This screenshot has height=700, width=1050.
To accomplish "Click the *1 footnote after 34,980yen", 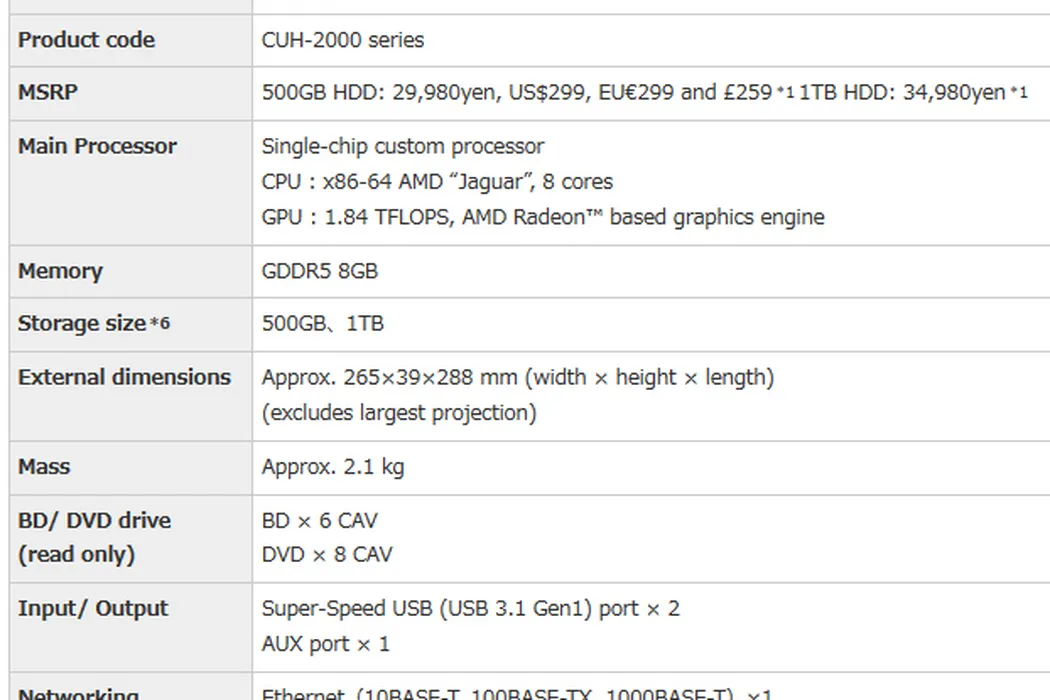I will point(1018,93).
